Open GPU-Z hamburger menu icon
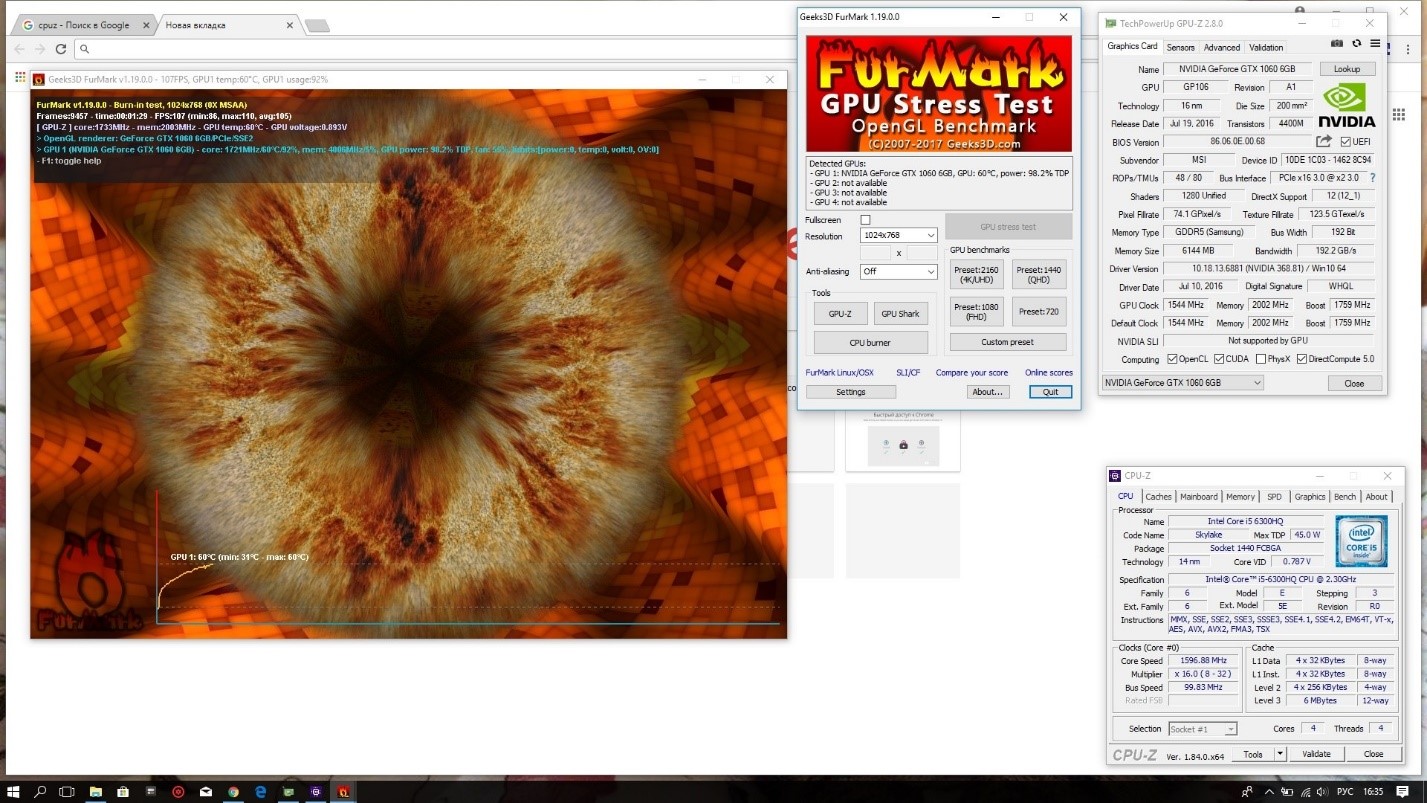 (1376, 44)
